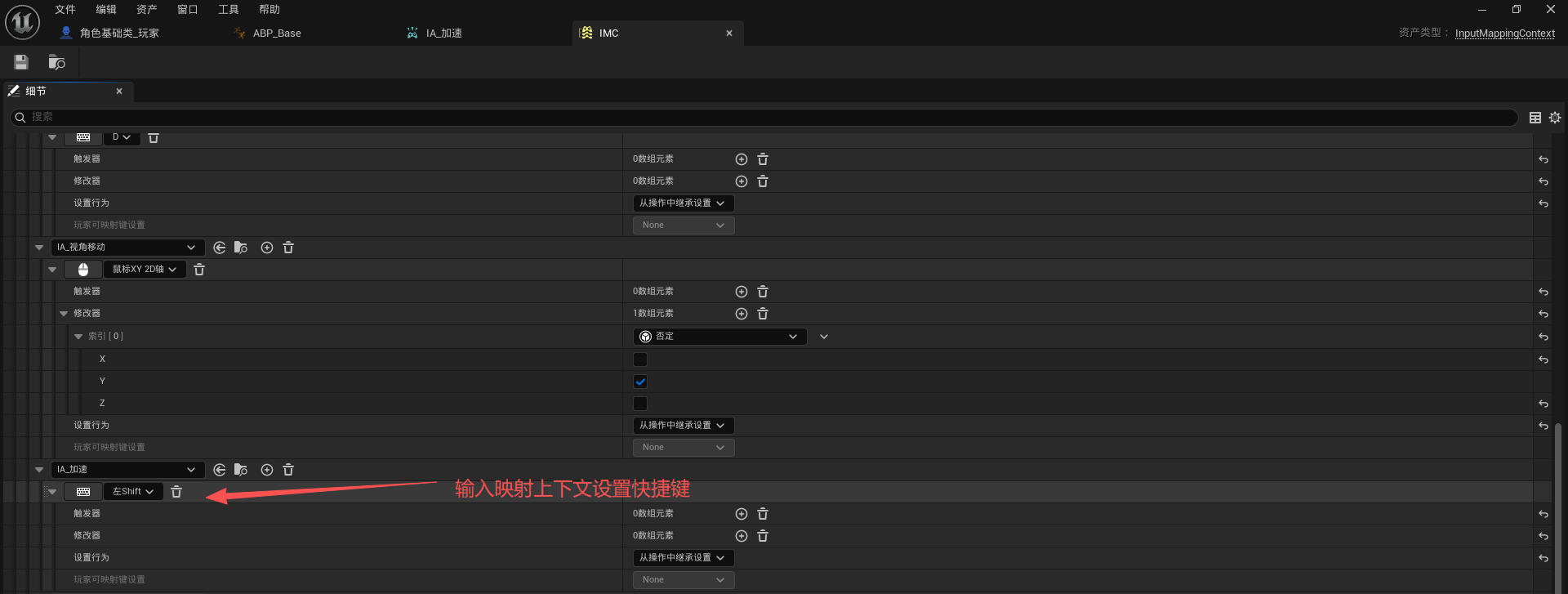Add a trigger under 鼠标XY 2D轴
The width and height of the screenshot is (1568, 594).
point(742,292)
